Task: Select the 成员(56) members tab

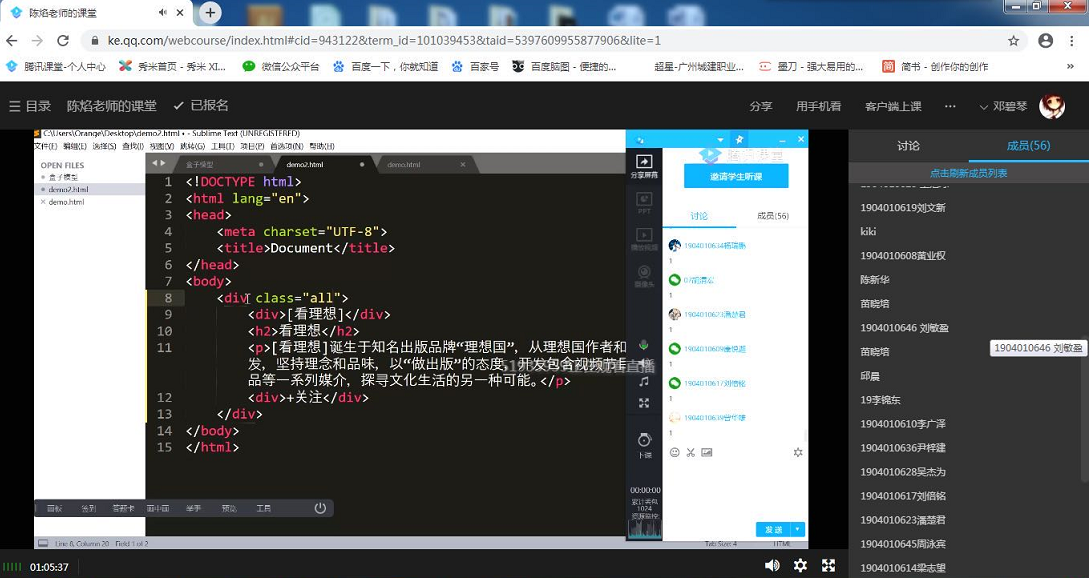Action: tap(1028, 146)
